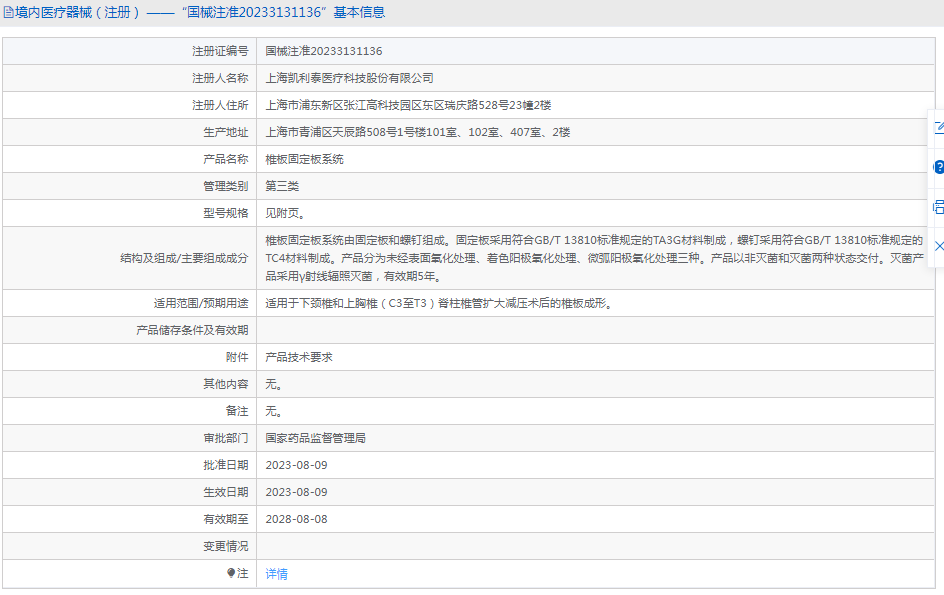Click the 无。 value in 备注 row
The height and width of the screenshot is (595, 944).
pos(274,411)
